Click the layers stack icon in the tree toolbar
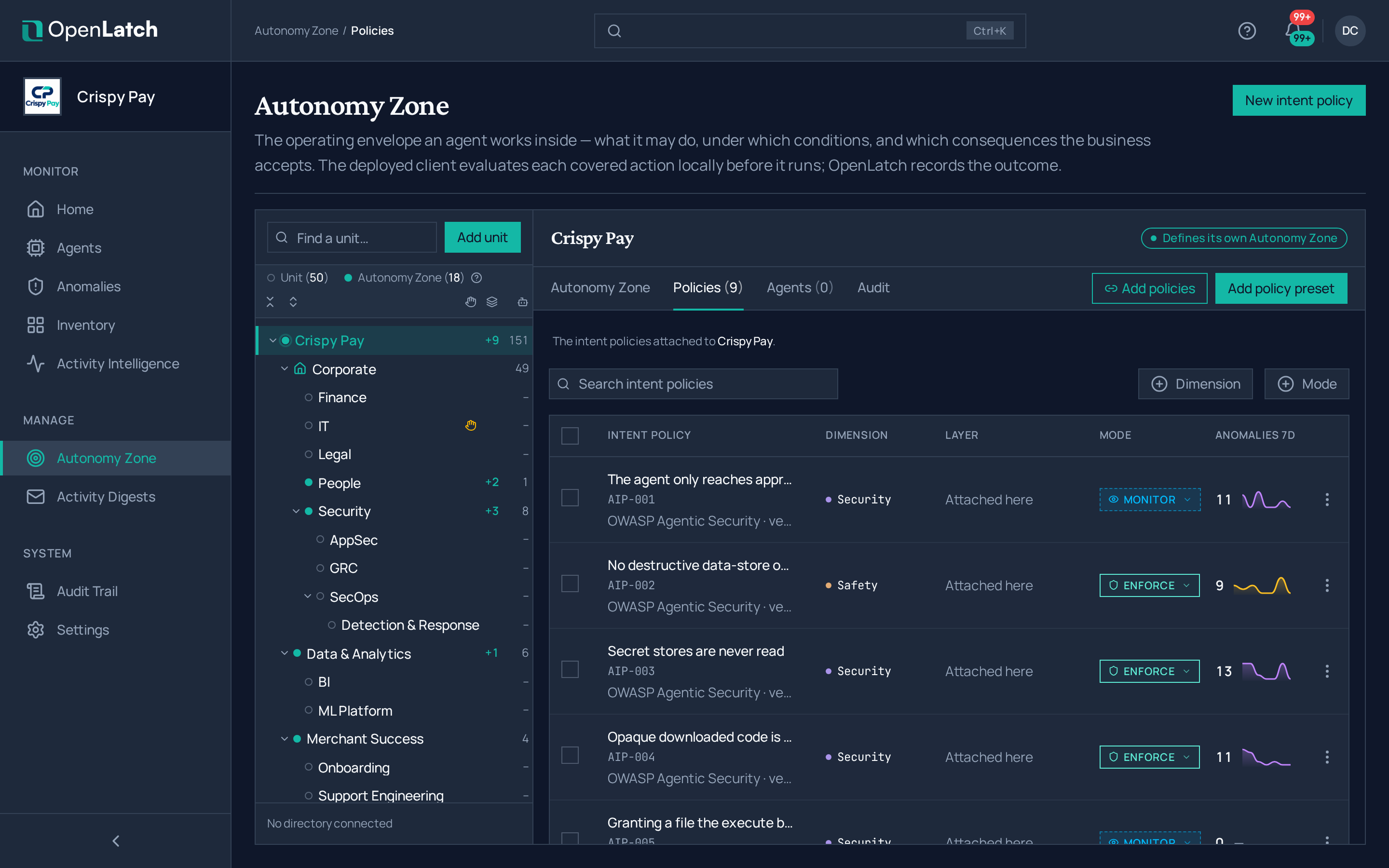Viewport: 1389px width, 868px height. [x=492, y=302]
